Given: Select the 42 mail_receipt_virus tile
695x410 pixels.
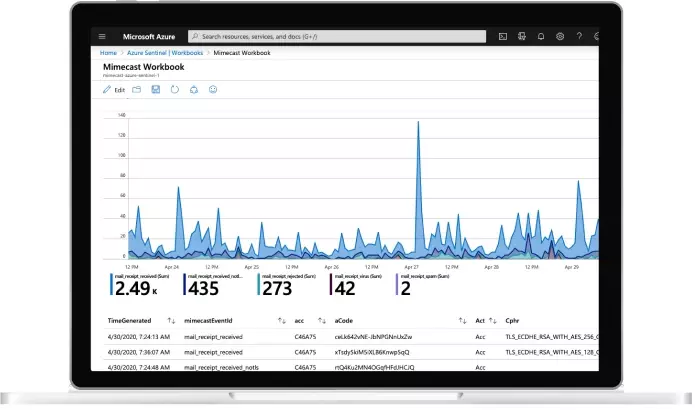Looking at the screenshot, I should pos(356,285).
